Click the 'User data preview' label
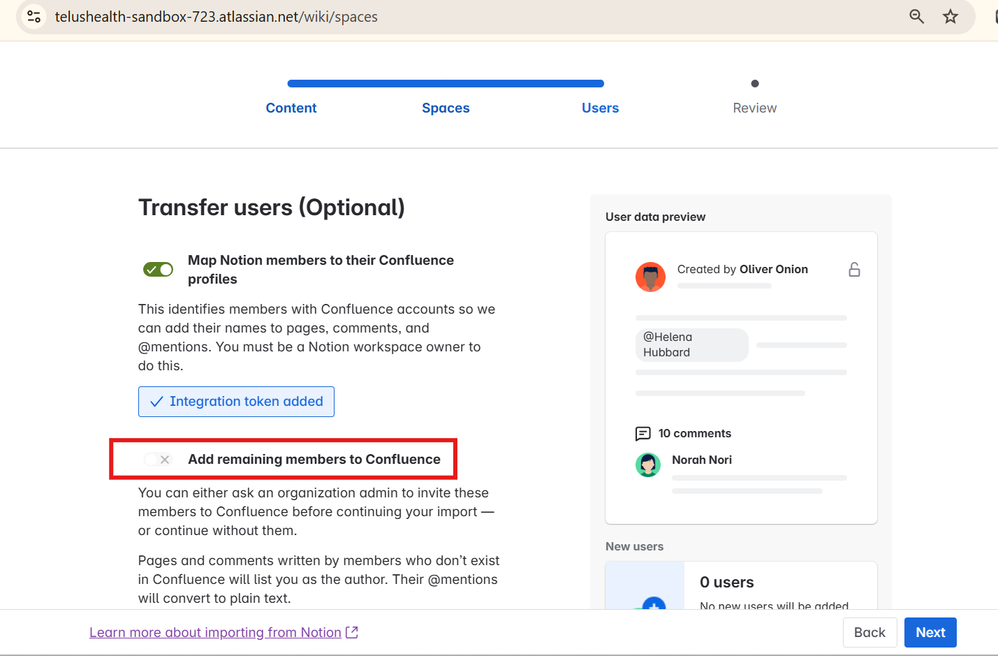The image size is (998, 656). point(656,217)
